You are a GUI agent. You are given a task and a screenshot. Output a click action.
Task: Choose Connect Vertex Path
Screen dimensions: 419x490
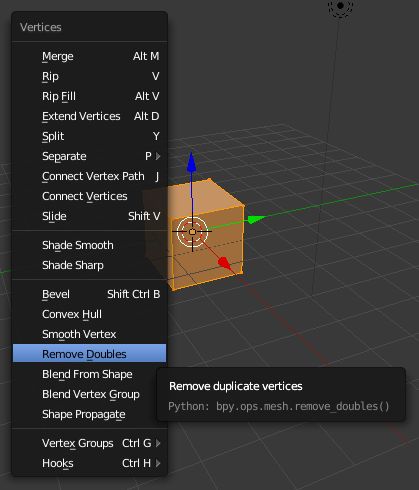pos(89,176)
